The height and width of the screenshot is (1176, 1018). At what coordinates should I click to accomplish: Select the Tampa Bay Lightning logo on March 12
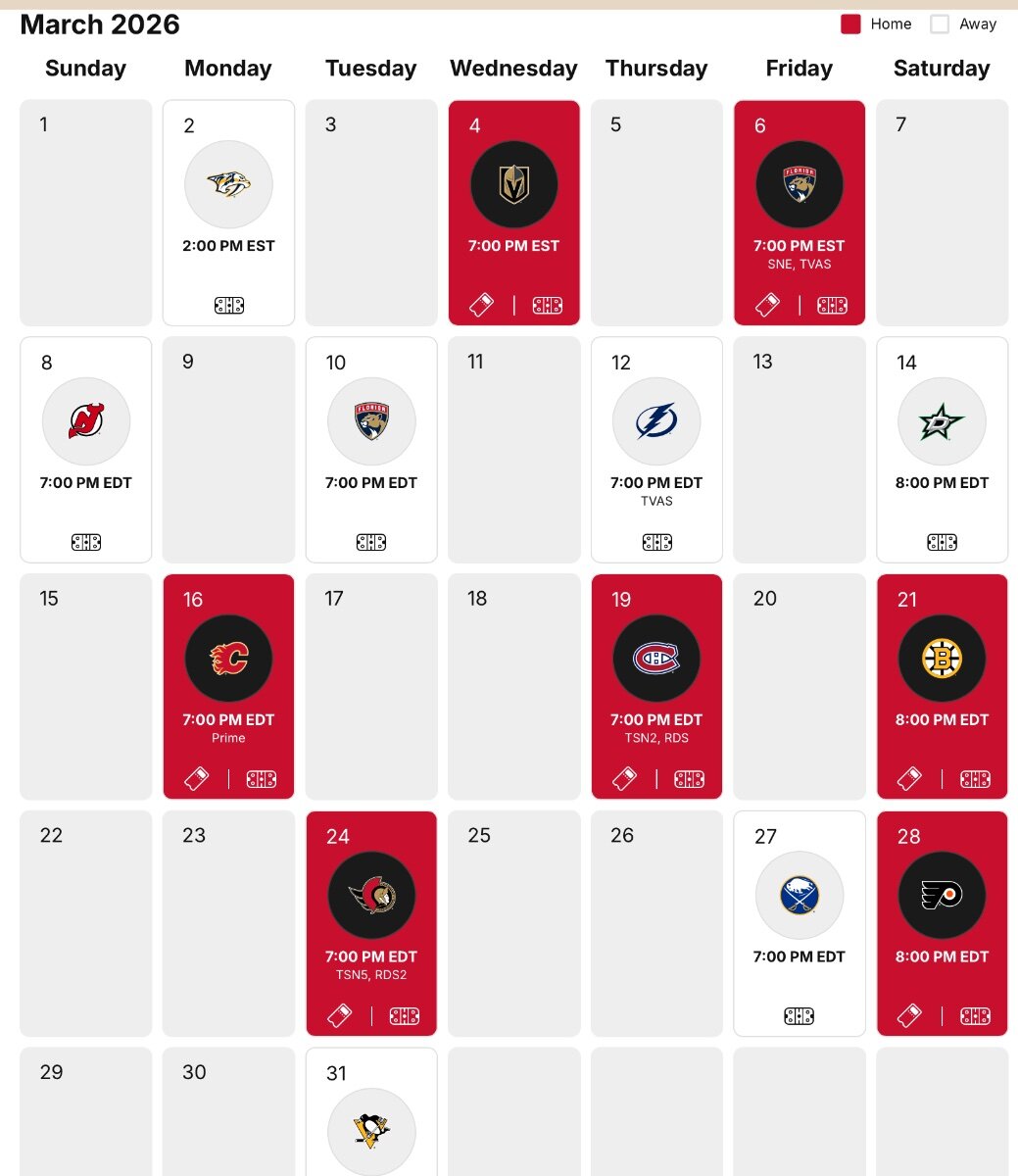(656, 421)
